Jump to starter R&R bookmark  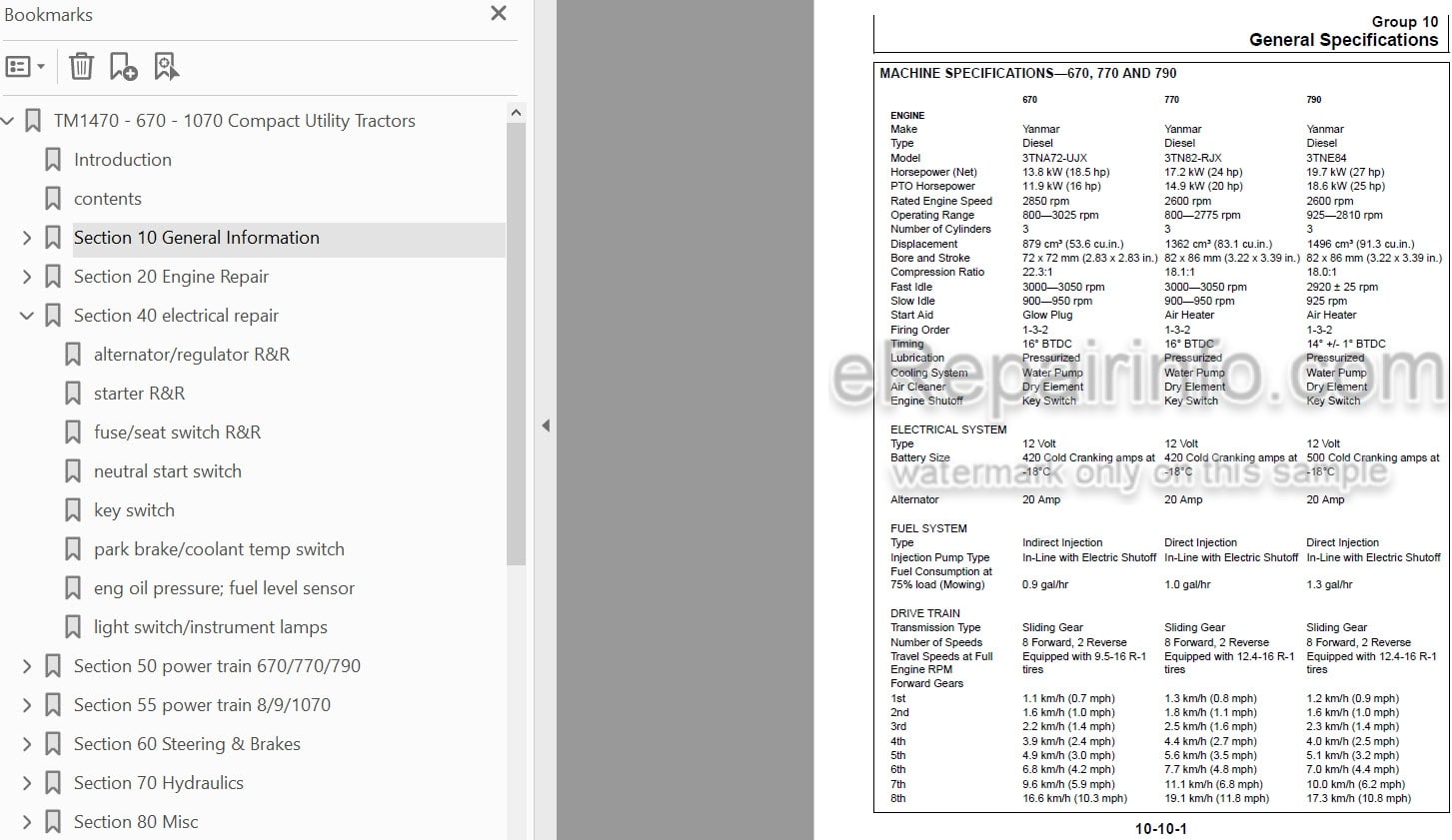coord(139,394)
